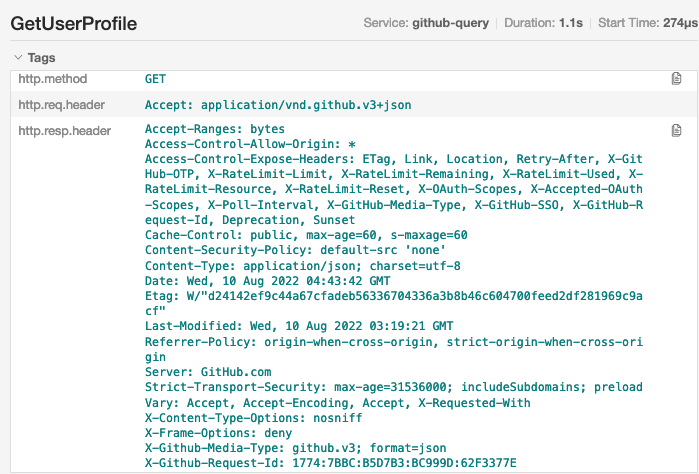The width and height of the screenshot is (699, 474).
Task: Click the Tags section label
Action: (x=41, y=58)
